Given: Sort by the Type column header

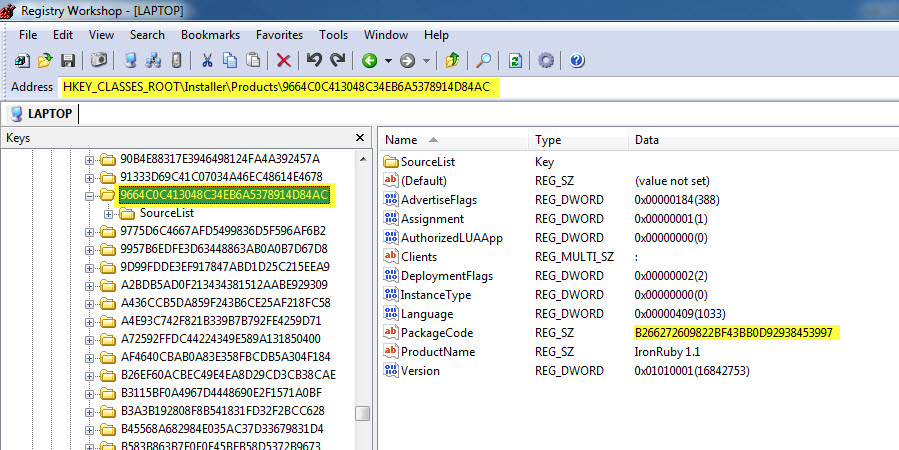Looking at the screenshot, I should 578,140.
